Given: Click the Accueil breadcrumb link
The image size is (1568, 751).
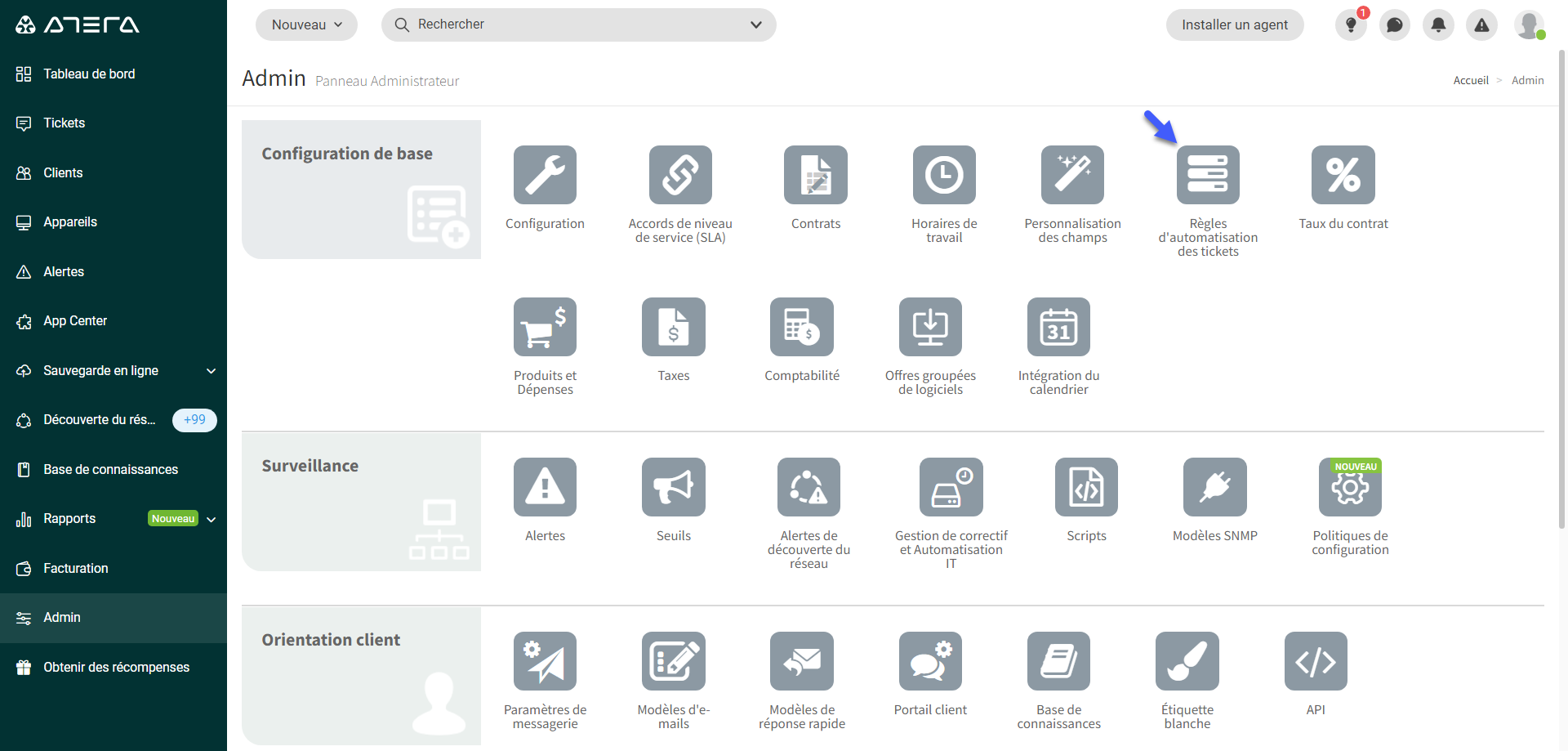Looking at the screenshot, I should [1471, 80].
